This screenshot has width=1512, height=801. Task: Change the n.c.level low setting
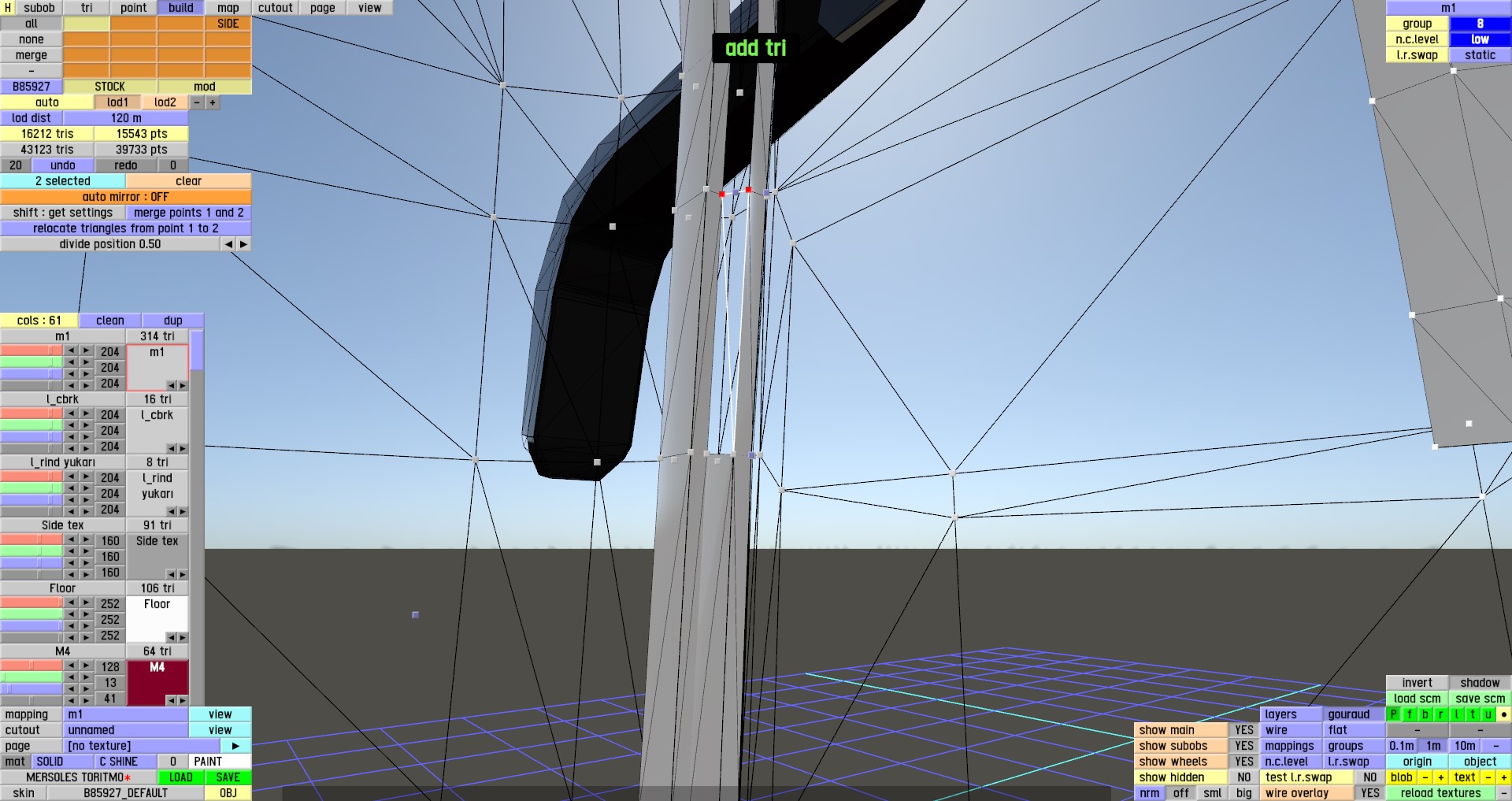[x=1480, y=39]
